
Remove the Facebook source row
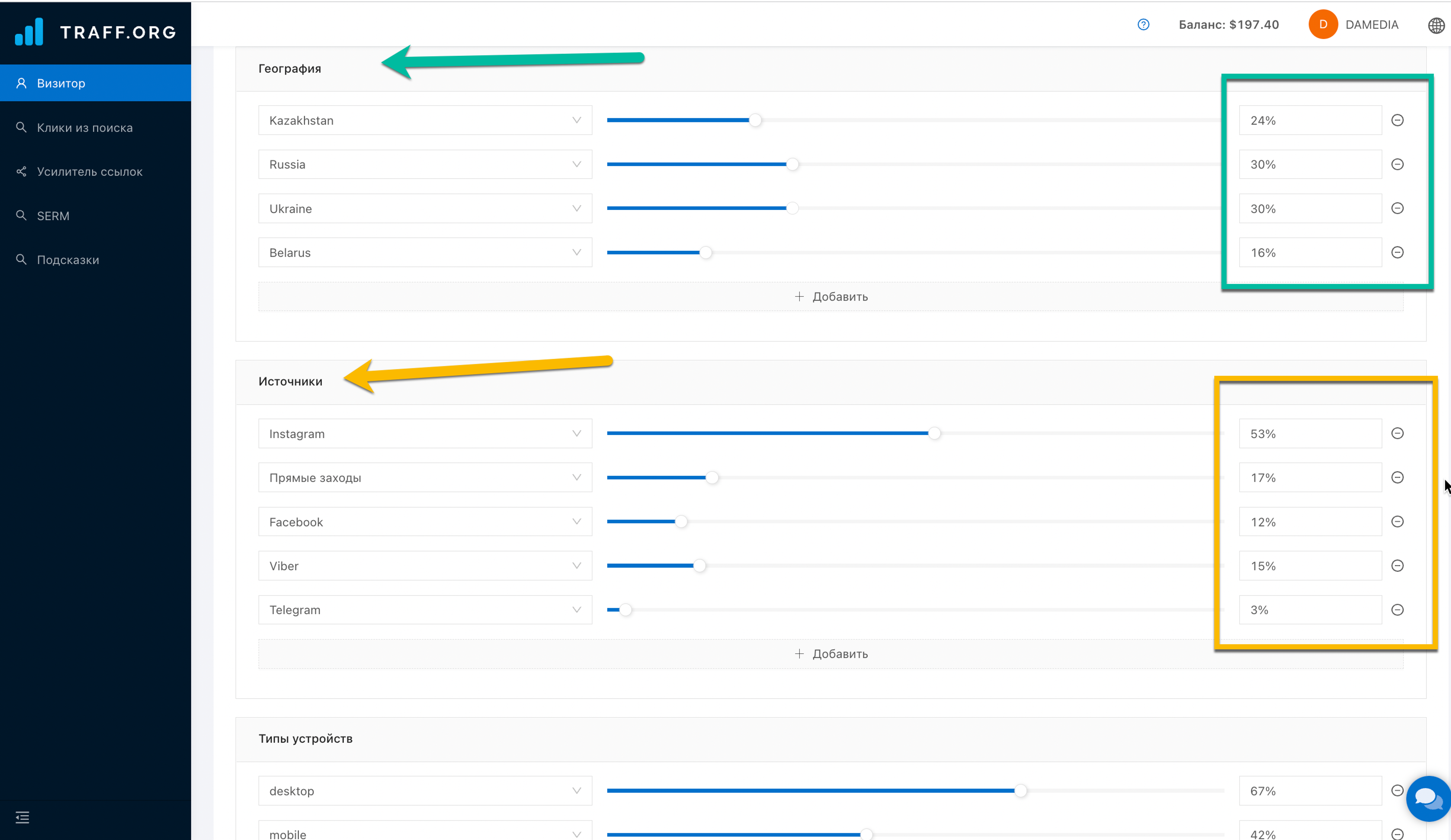point(1397,522)
